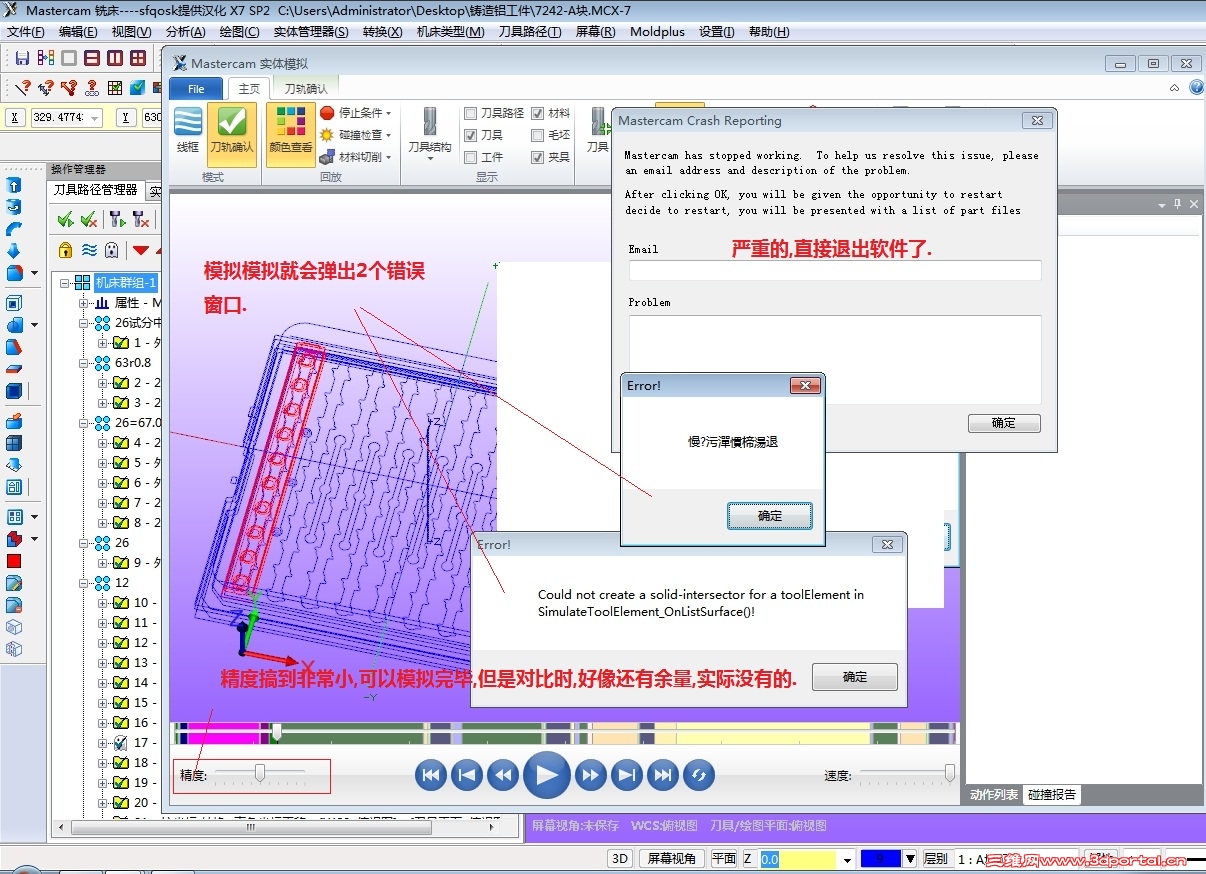The image size is (1206, 874).
Task: Click the four-viewport layout icon in the toolbar
Action: point(138,59)
